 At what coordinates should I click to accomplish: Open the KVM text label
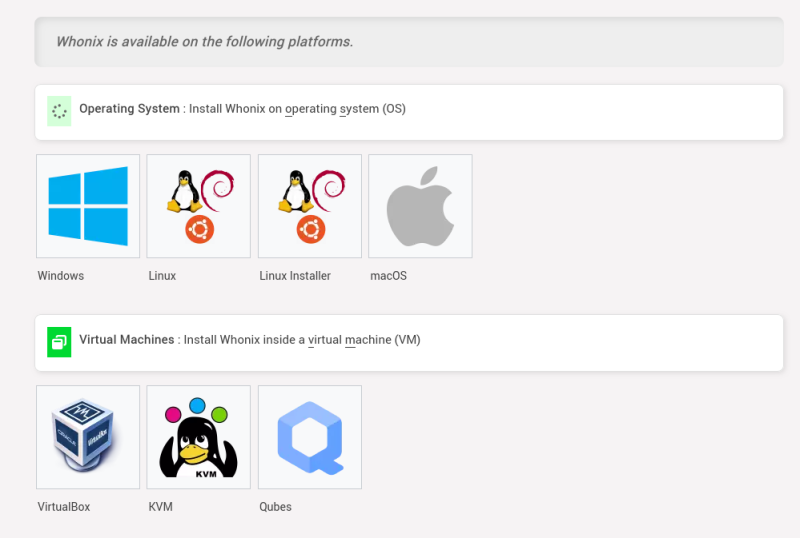160,507
